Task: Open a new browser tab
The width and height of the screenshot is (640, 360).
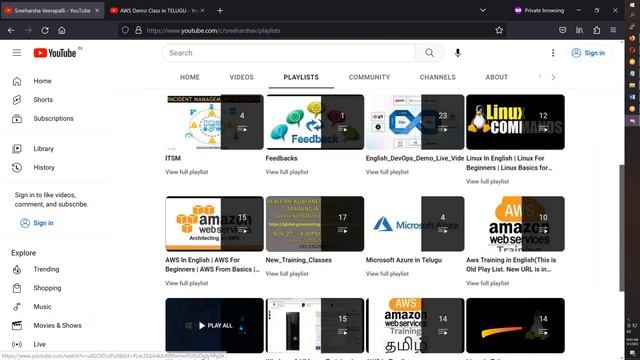Action: click(220, 11)
